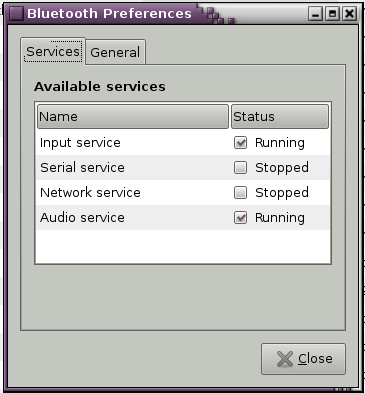Click the Running status text of Audio service
The image size is (365, 393).
coord(280,218)
